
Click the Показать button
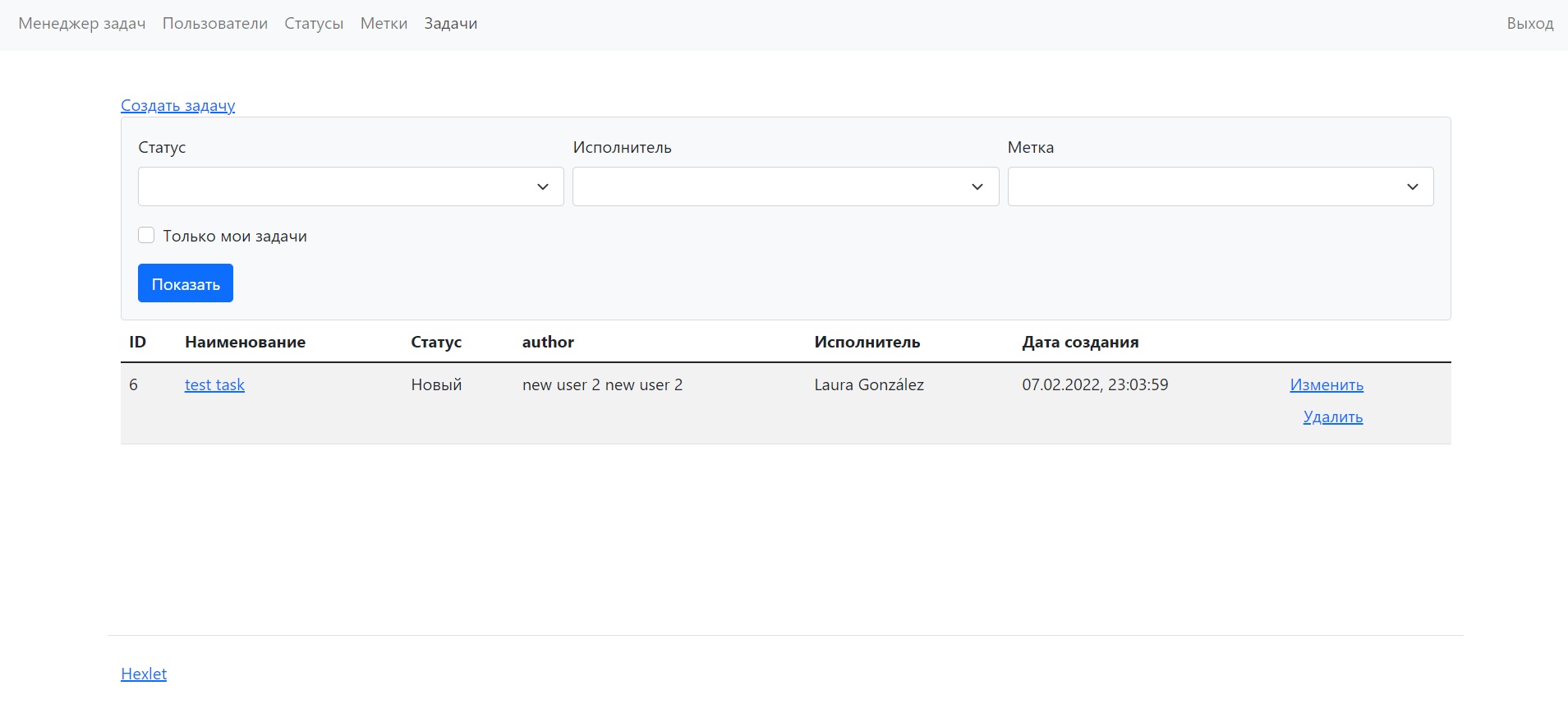pyautogui.click(x=186, y=283)
